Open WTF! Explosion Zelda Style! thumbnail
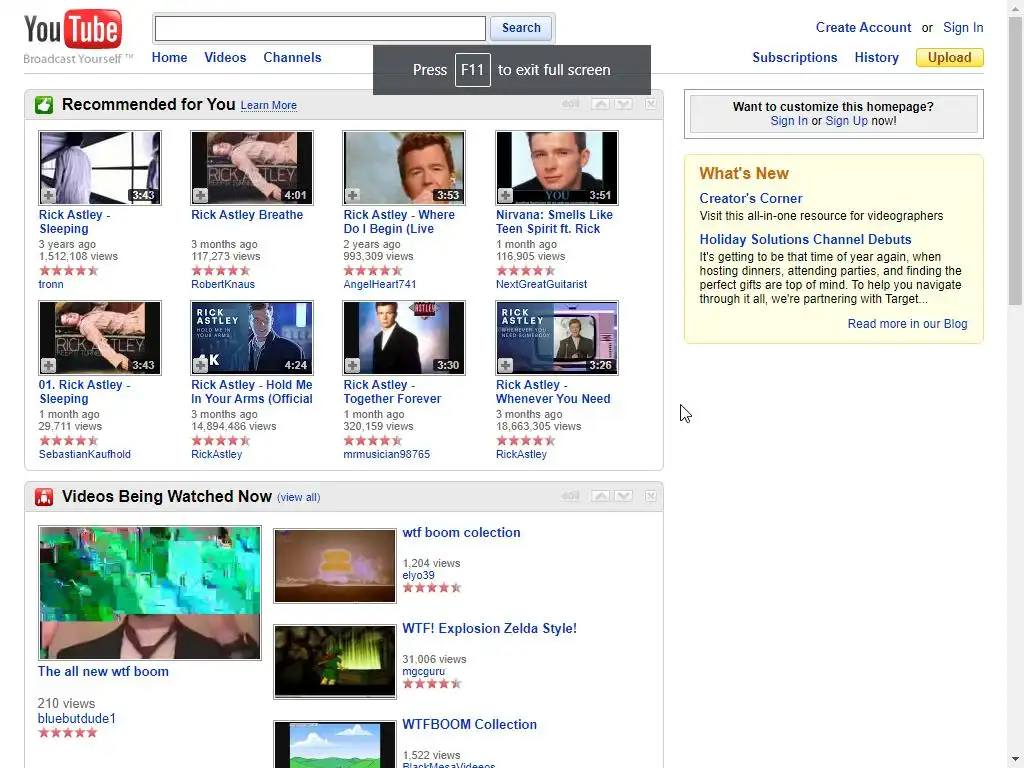The width and height of the screenshot is (1024, 768). (335, 662)
